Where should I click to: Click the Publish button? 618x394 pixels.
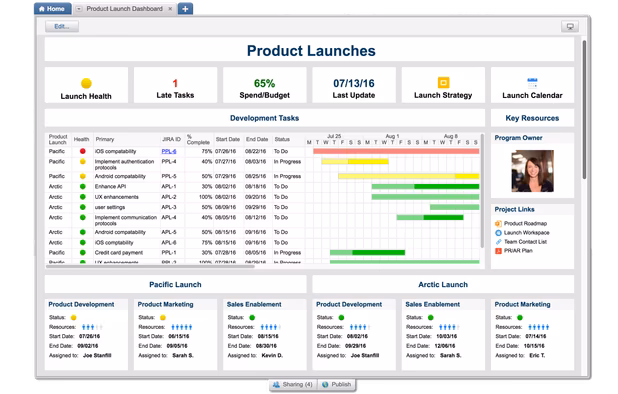coord(336,385)
